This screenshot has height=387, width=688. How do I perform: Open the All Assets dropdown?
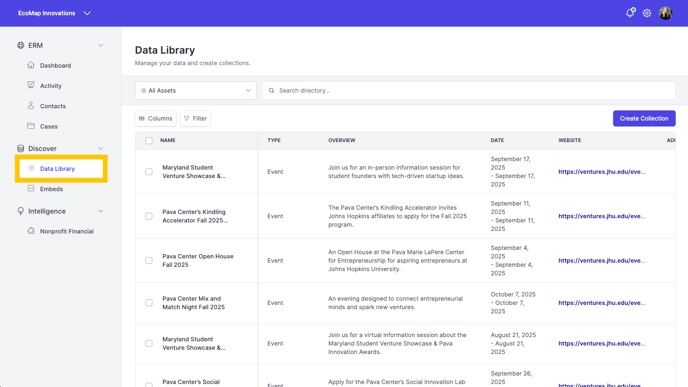tap(196, 90)
